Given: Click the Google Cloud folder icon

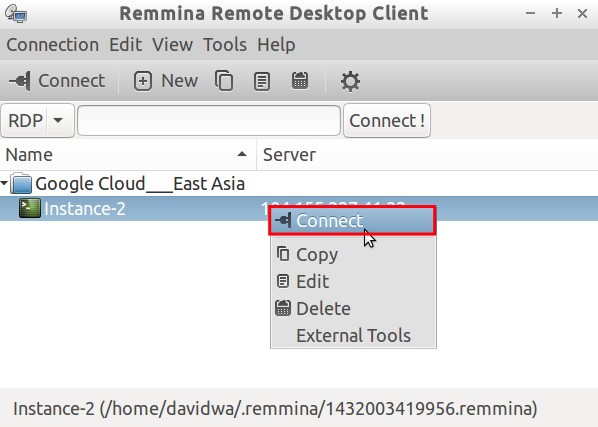Looking at the screenshot, I should coord(21,183).
